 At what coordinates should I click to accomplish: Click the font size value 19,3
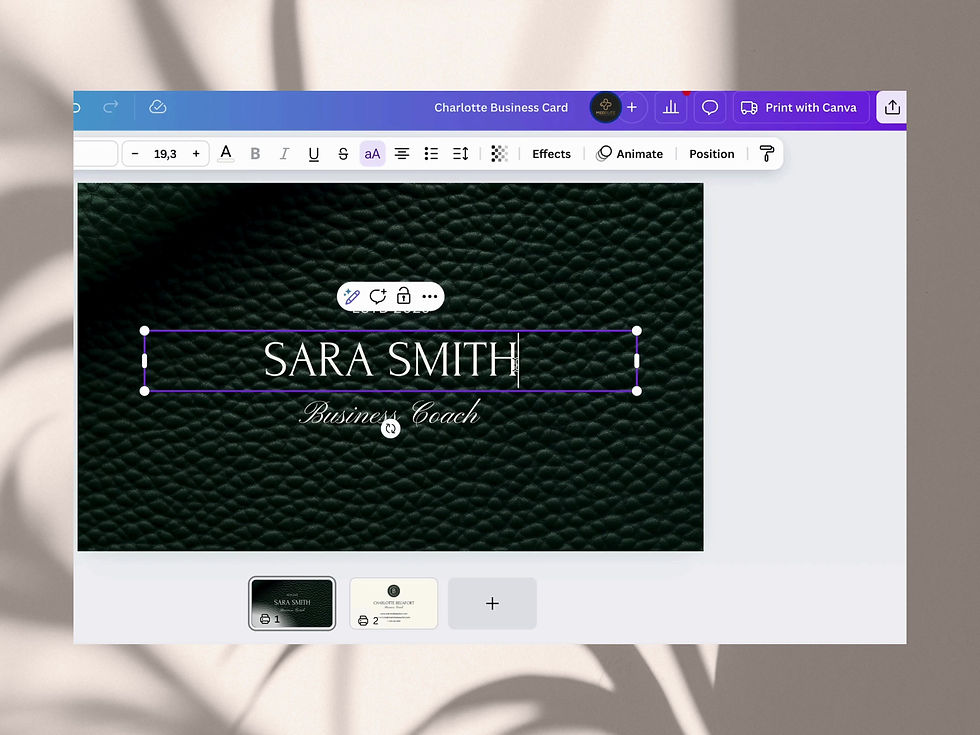click(165, 154)
